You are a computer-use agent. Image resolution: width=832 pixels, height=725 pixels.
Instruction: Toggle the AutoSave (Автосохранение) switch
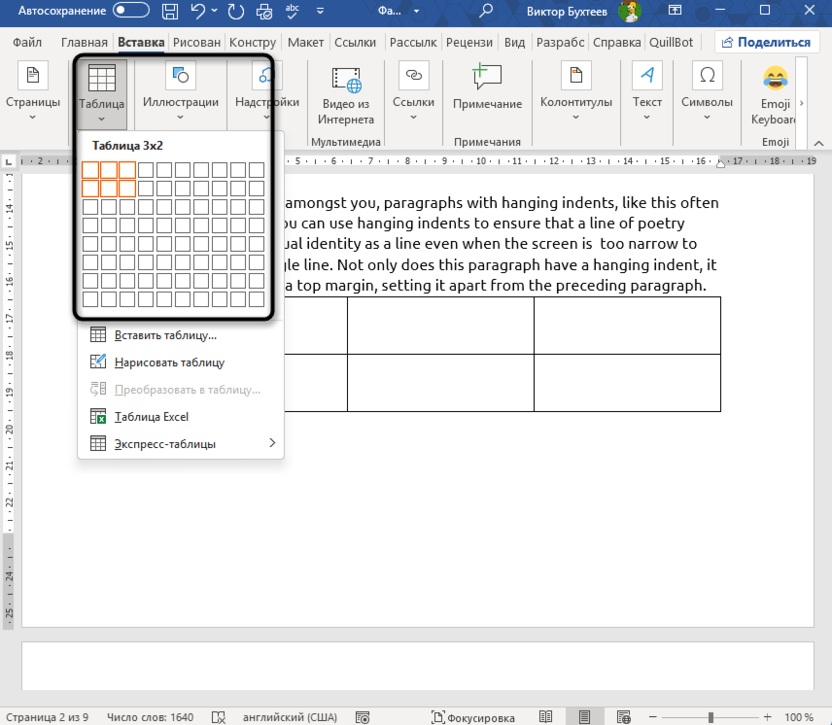131,11
